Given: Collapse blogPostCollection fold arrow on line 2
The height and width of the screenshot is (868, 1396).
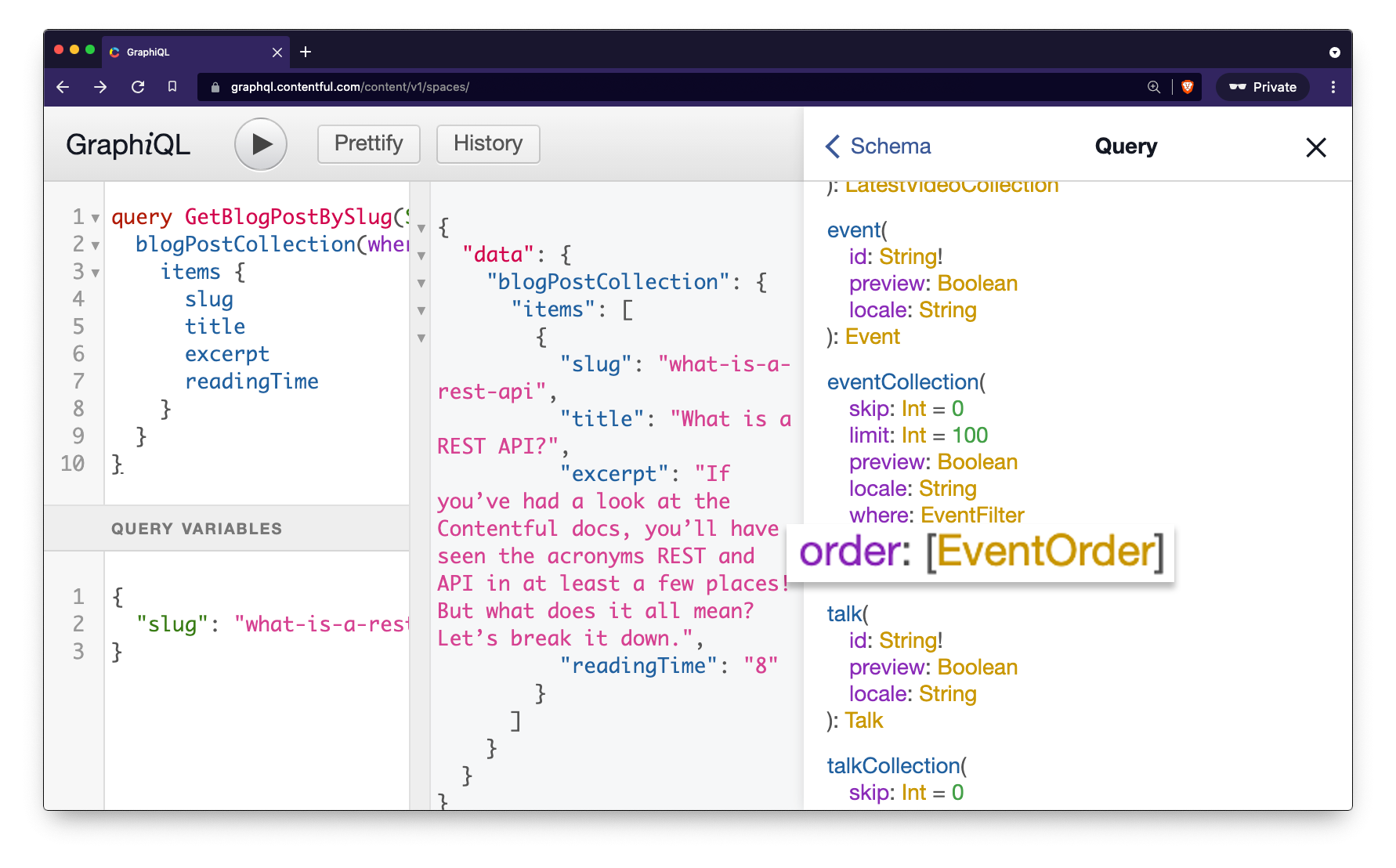Looking at the screenshot, I should (96, 245).
